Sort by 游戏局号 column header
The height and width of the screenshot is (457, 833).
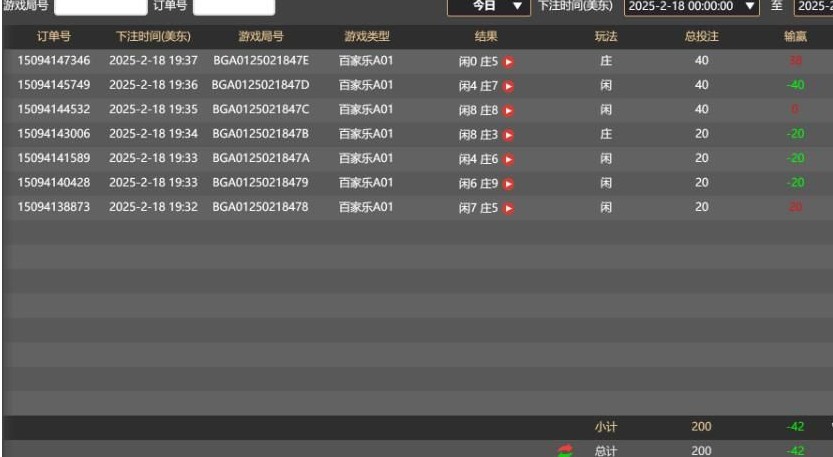261,36
